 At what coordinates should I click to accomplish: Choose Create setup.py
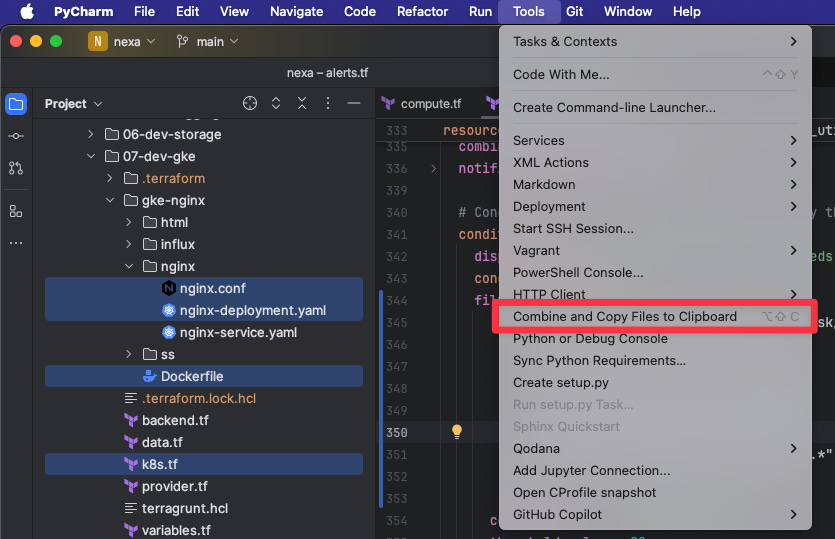click(x=655, y=382)
